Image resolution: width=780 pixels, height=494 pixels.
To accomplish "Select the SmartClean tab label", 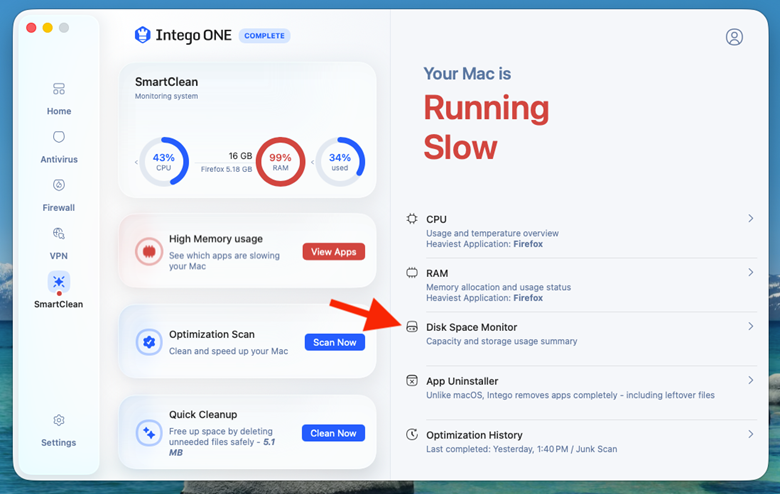I will [59, 304].
